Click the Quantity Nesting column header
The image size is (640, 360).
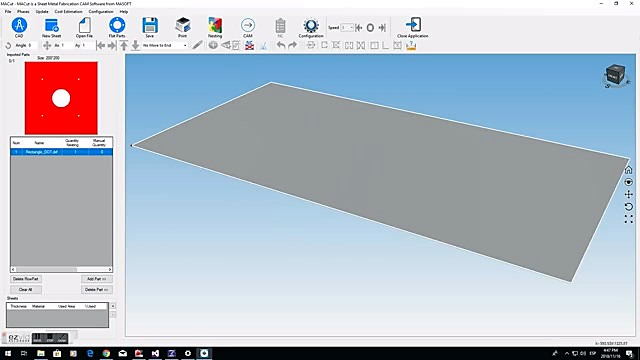click(x=72, y=142)
